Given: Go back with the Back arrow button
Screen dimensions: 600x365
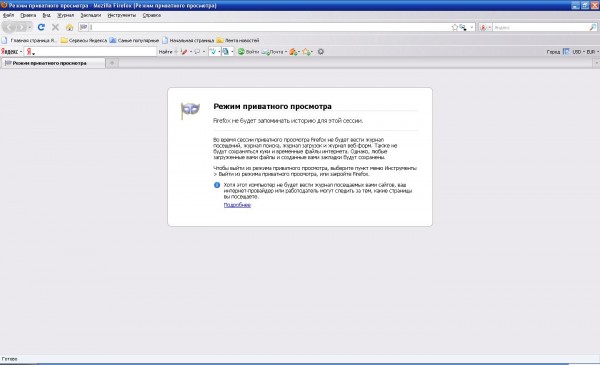Looking at the screenshot, I should click(x=9, y=27).
